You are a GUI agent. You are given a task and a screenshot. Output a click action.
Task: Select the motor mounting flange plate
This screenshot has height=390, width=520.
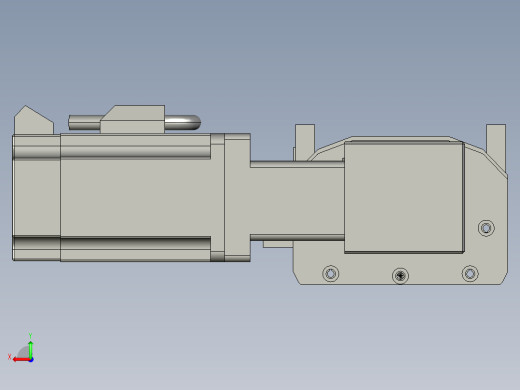tap(237, 197)
